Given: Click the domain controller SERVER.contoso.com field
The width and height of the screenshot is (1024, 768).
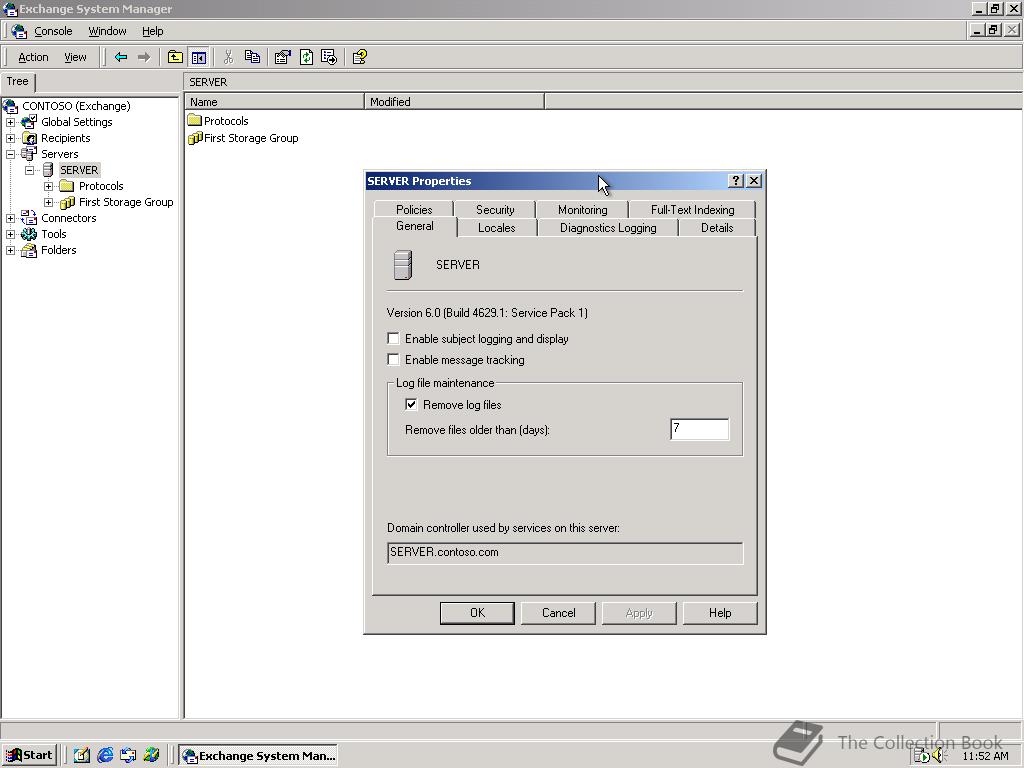Looking at the screenshot, I should pyautogui.click(x=565, y=552).
